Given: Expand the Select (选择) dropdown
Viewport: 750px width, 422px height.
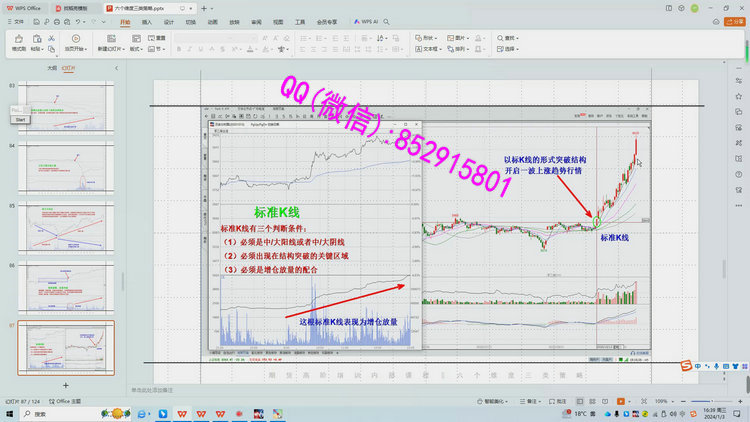Looking at the screenshot, I should tap(511, 48).
